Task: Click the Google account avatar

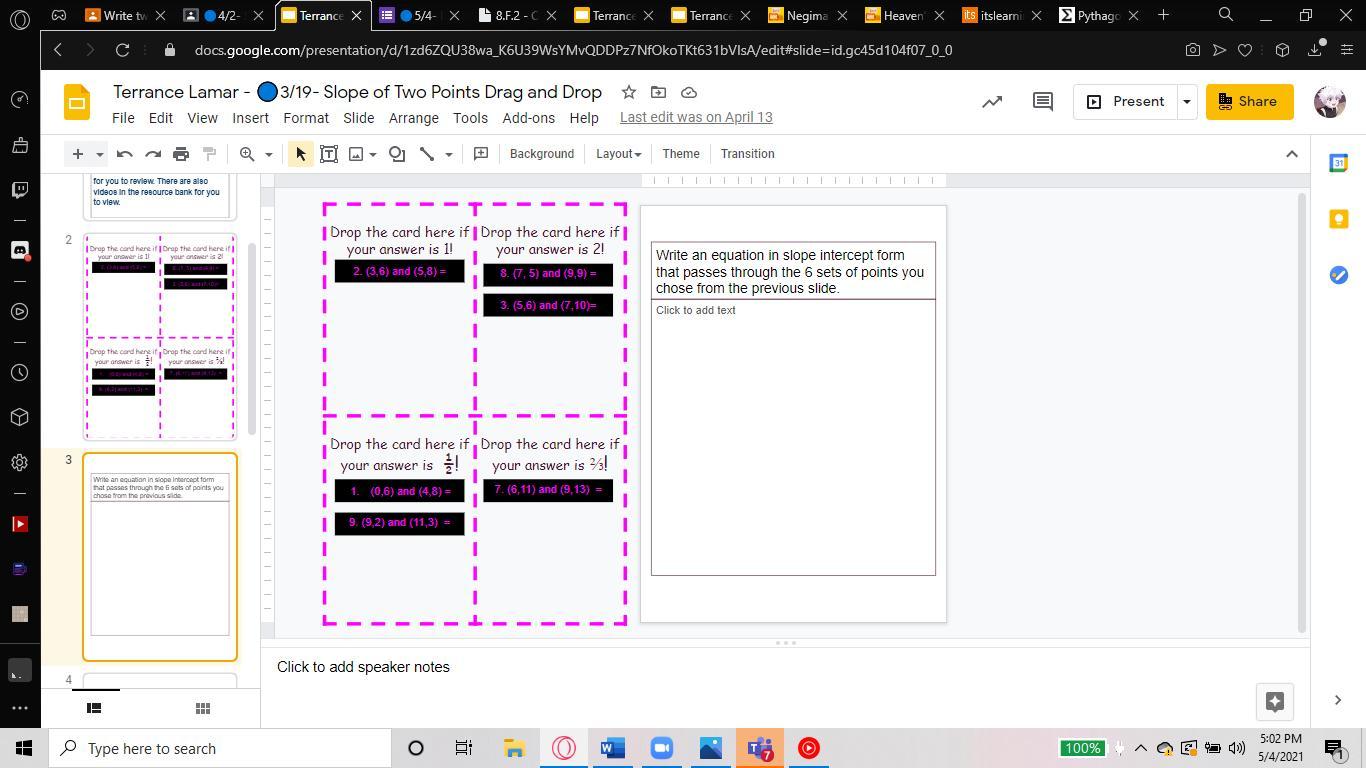Action: tap(1329, 101)
